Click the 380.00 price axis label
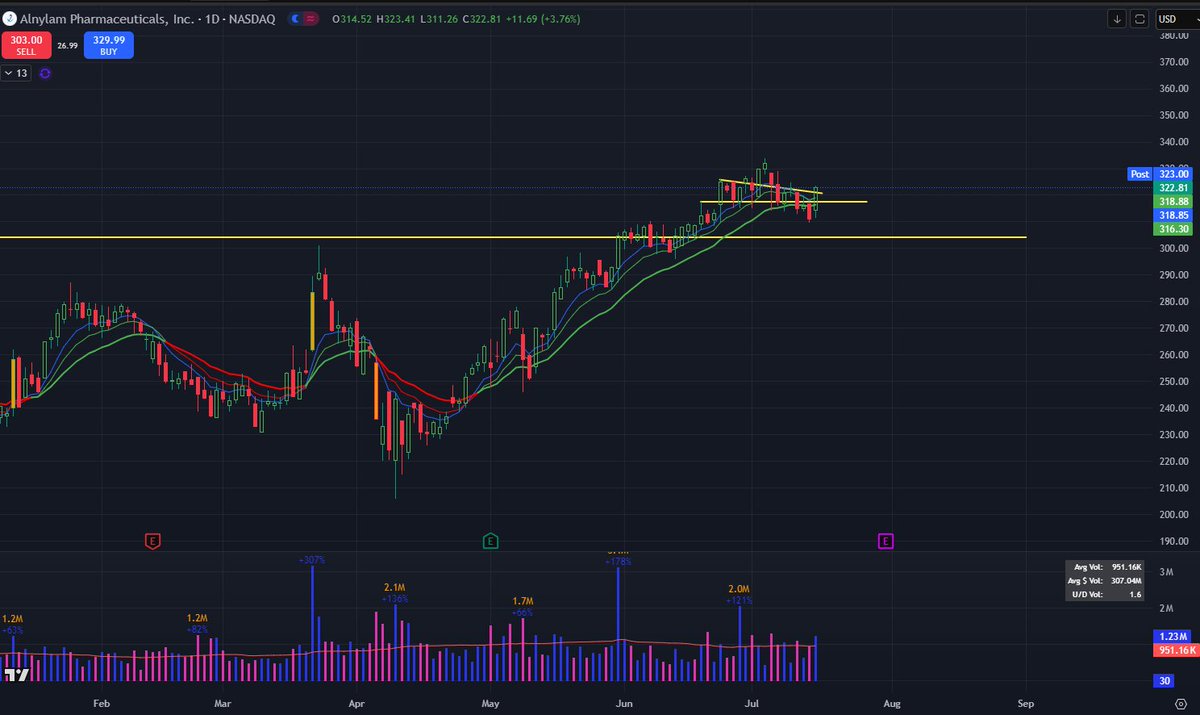 pyautogui.click(x=1173, y=36)
